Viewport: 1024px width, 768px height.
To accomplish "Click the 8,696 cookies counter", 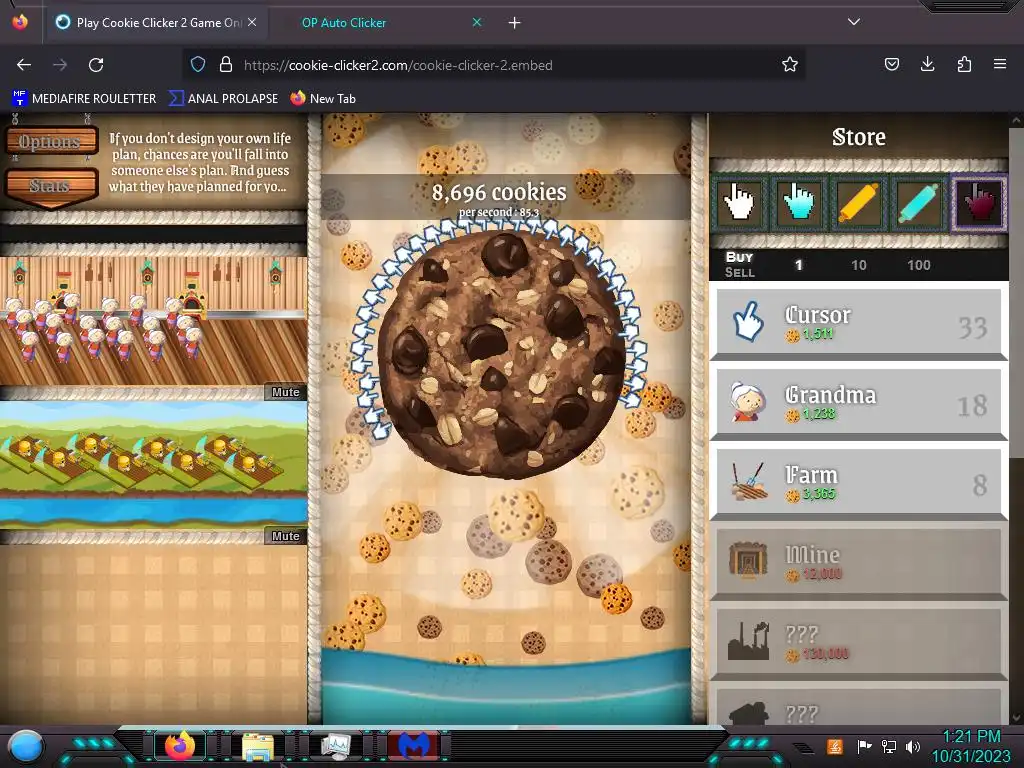I will coord(499,192).
